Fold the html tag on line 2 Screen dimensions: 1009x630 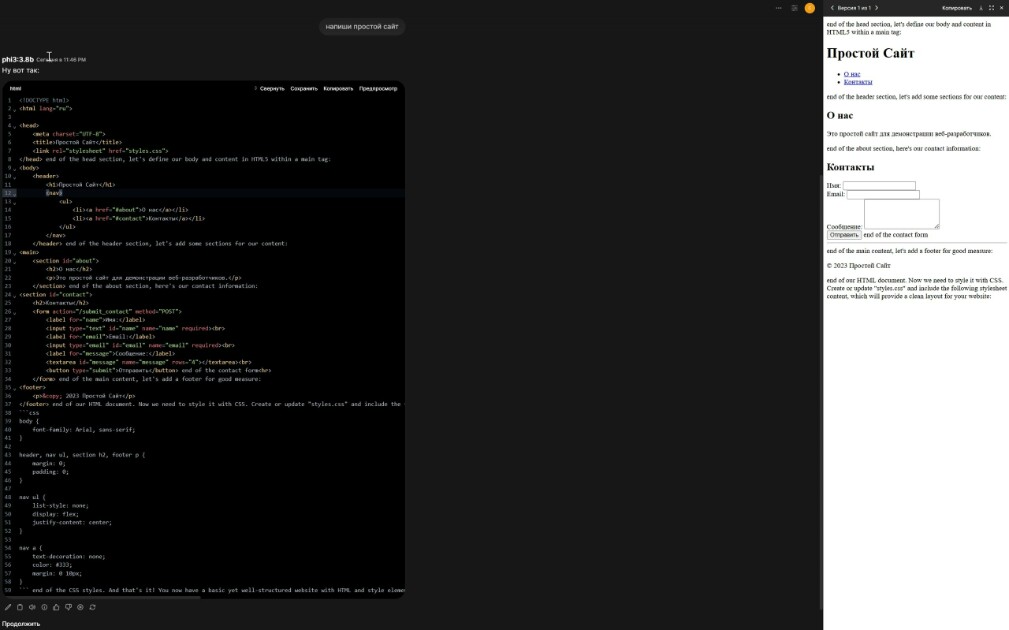pyautogui.click(x=15, y=109)
